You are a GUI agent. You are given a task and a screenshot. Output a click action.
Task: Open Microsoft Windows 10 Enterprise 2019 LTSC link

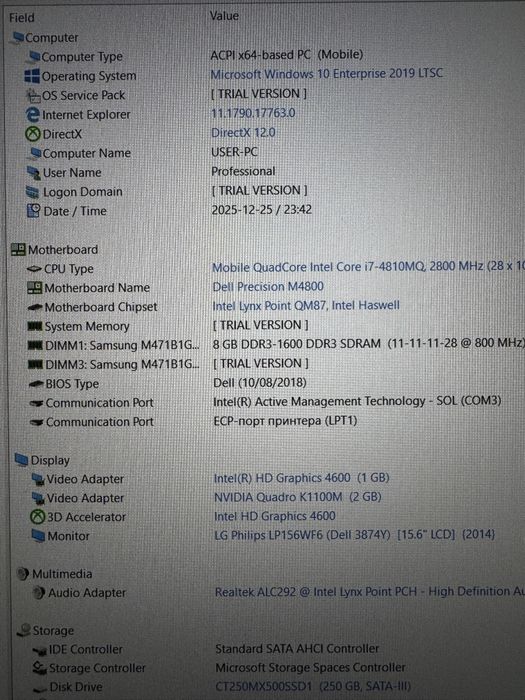[326, 74]
